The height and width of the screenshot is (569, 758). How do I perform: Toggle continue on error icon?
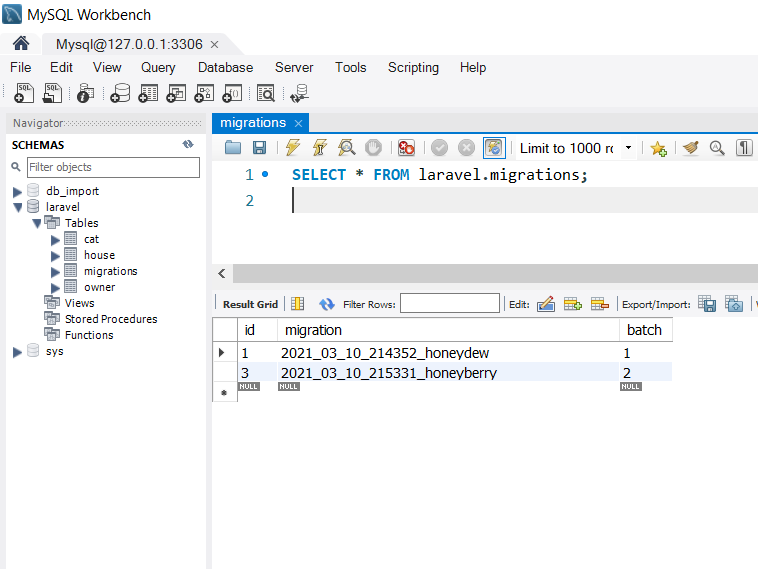tap(406, 147)
